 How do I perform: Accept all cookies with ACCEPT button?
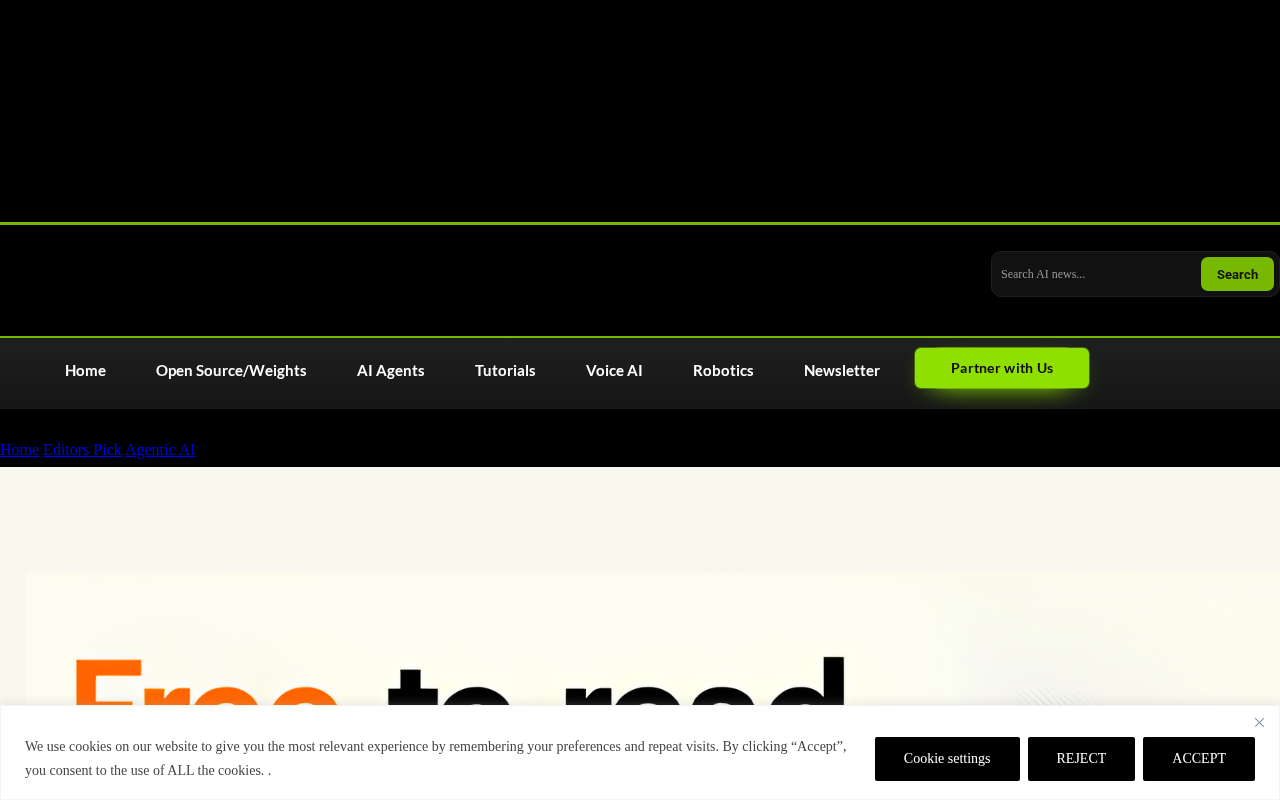coord(1199,759)
